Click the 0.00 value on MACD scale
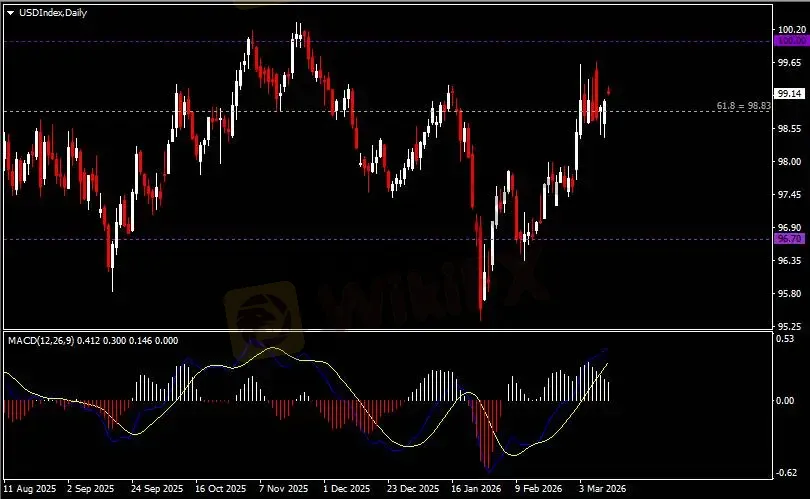The image size is (810, 499). [x=788, y=401]
